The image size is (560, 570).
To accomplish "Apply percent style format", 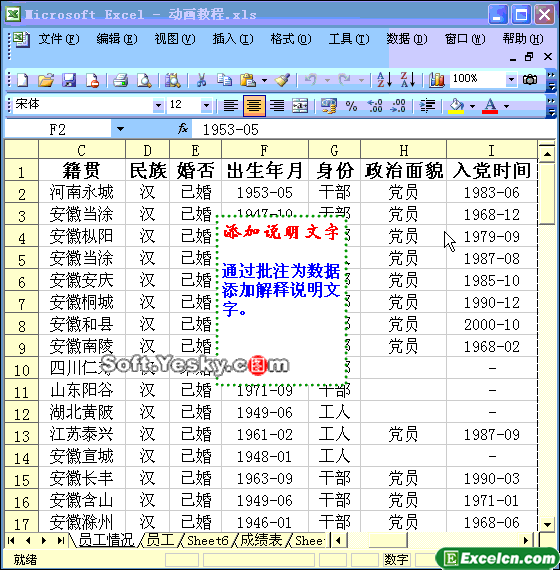I will tap(351, 106).
